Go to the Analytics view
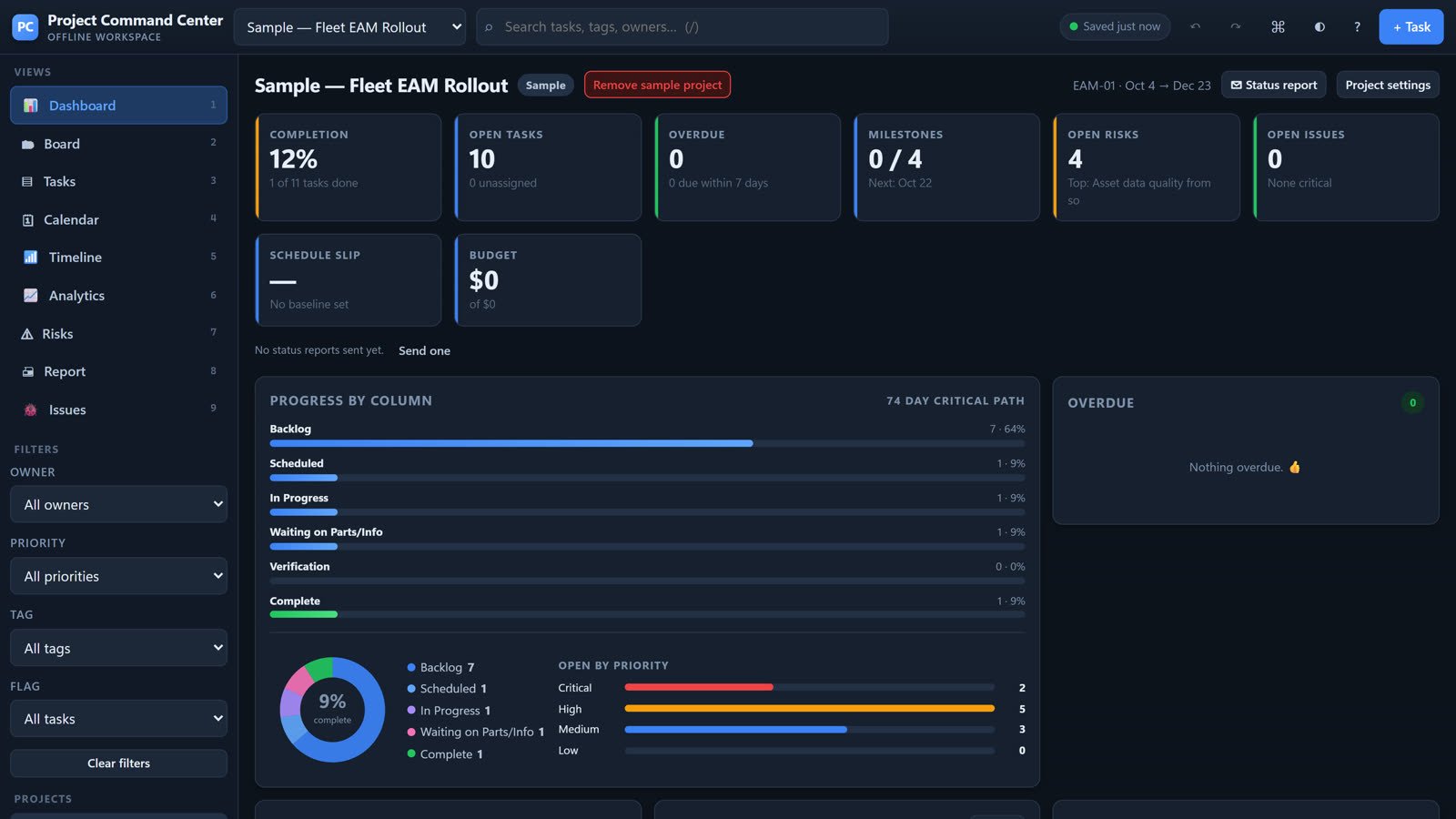 [x=118, y=296]
